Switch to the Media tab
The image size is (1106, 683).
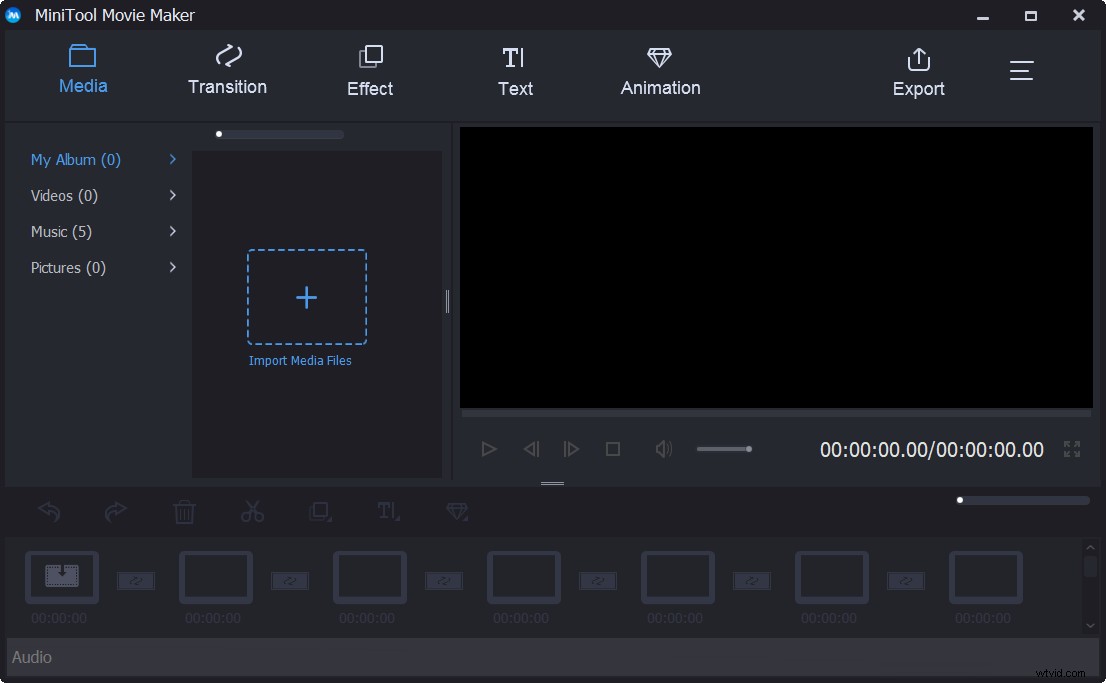tap(83, 70)
